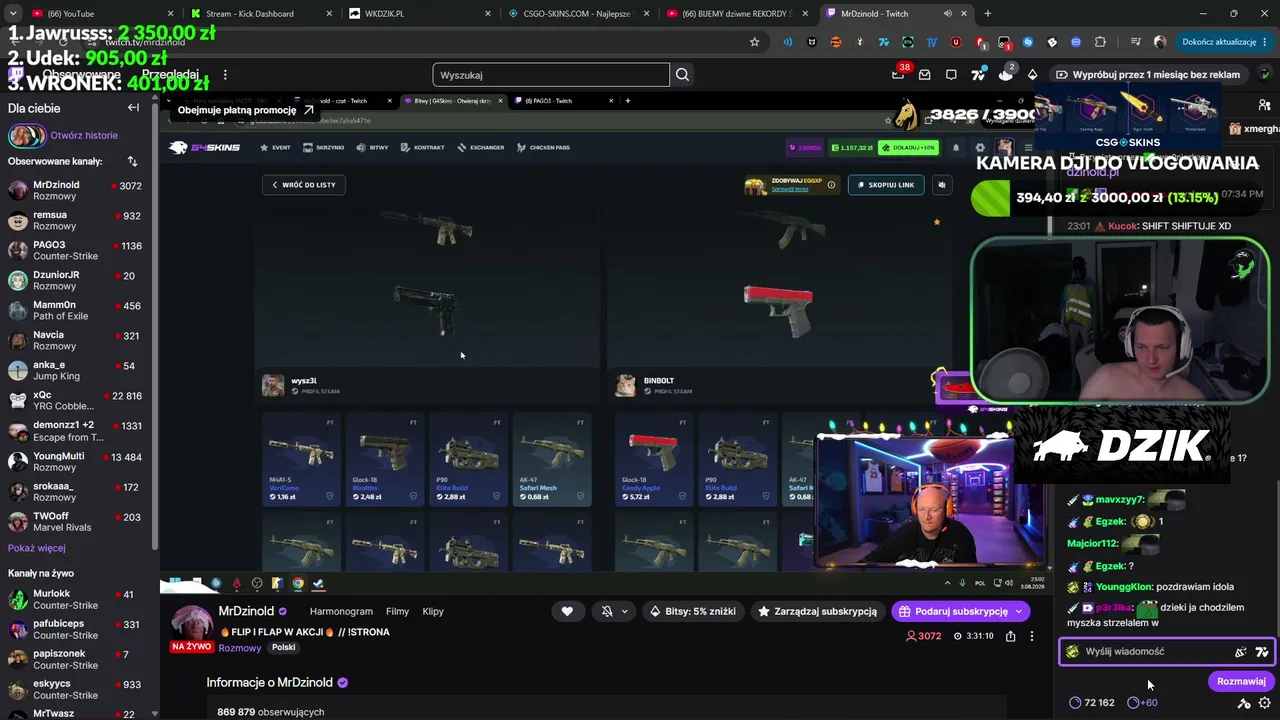The height and width of the screenshot is (720, 1280).
Task: Open the Klipy channel tab
Action: pos(433,611)
